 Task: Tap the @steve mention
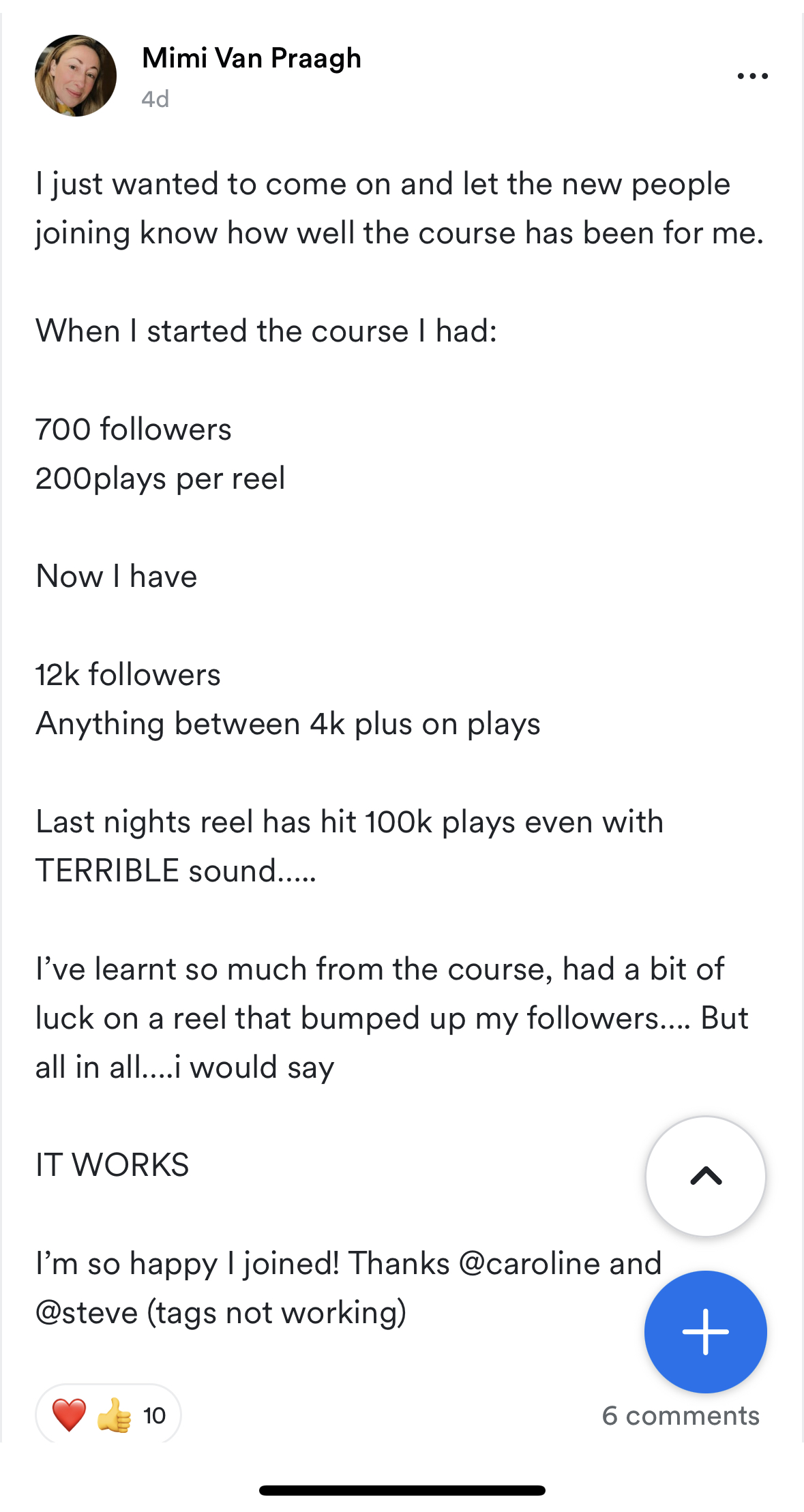tap(87, 1312)
